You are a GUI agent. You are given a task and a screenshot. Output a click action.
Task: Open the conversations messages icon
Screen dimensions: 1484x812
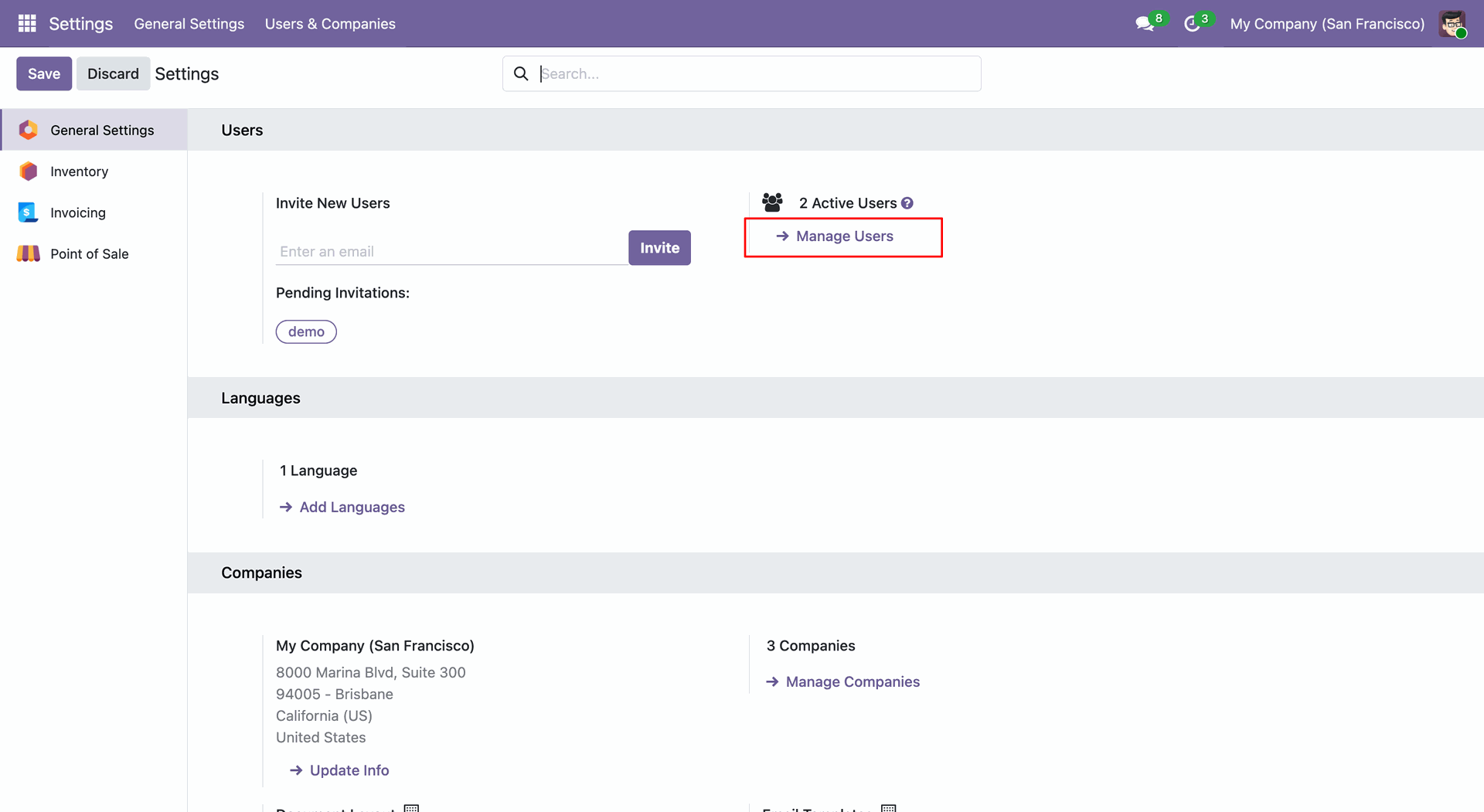(1145, 24)
